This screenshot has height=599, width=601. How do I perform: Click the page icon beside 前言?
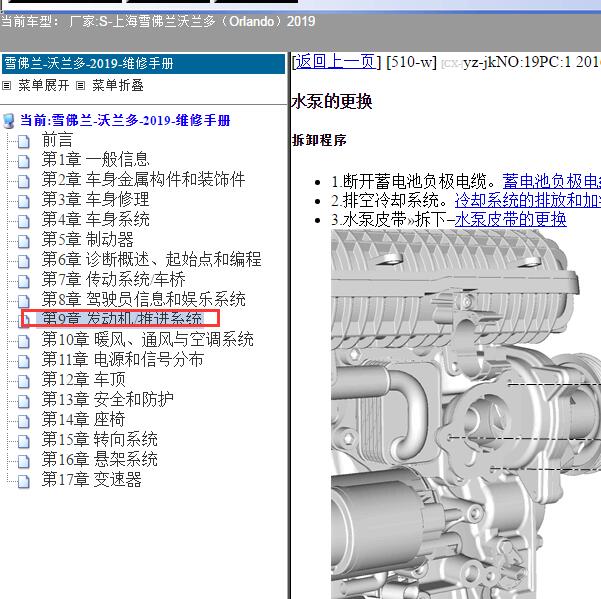[24, 141]
